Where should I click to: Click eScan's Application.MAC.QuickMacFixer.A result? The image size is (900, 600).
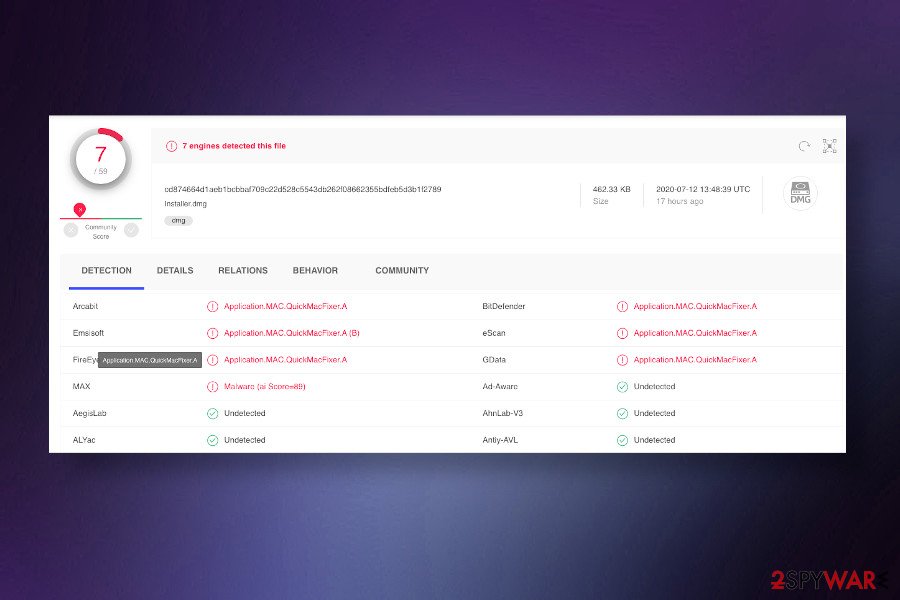tap(695, 333)
